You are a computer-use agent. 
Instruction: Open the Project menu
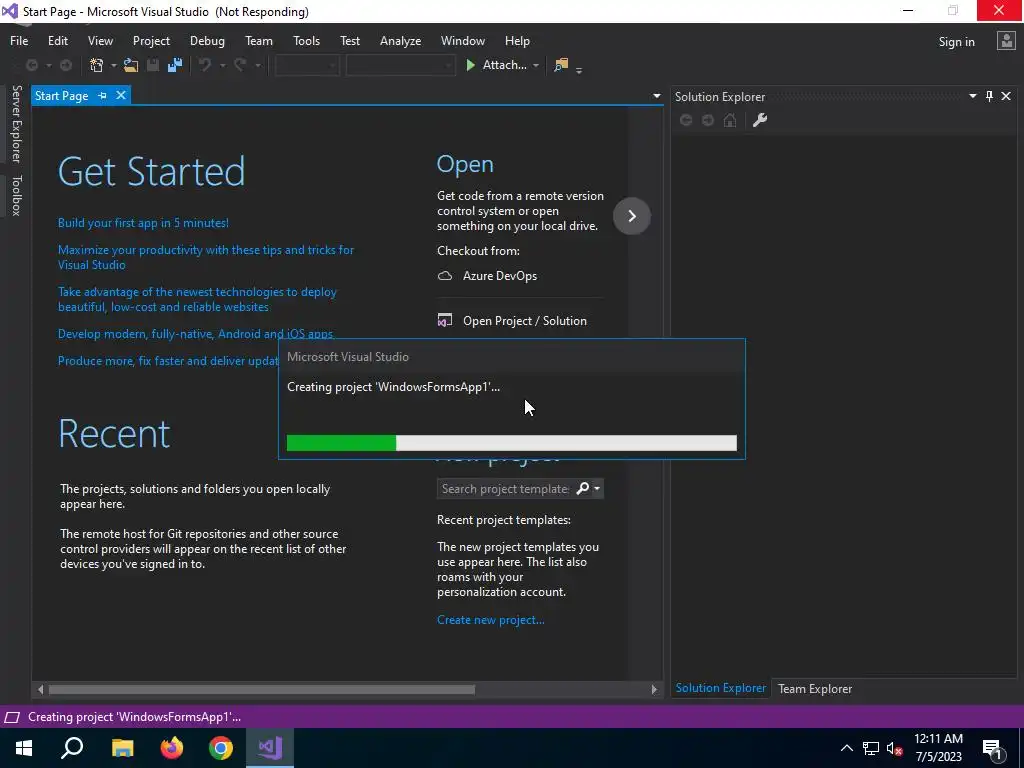pyautogui.click(x=151, y=40)
